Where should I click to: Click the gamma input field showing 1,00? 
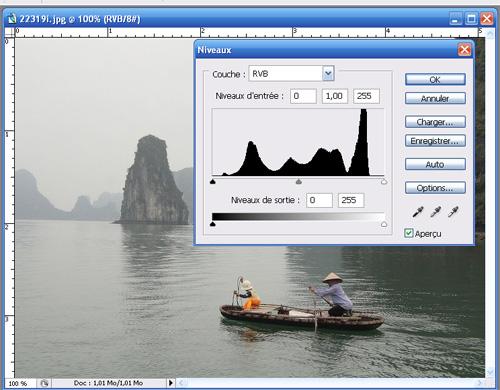coord(335,96)
